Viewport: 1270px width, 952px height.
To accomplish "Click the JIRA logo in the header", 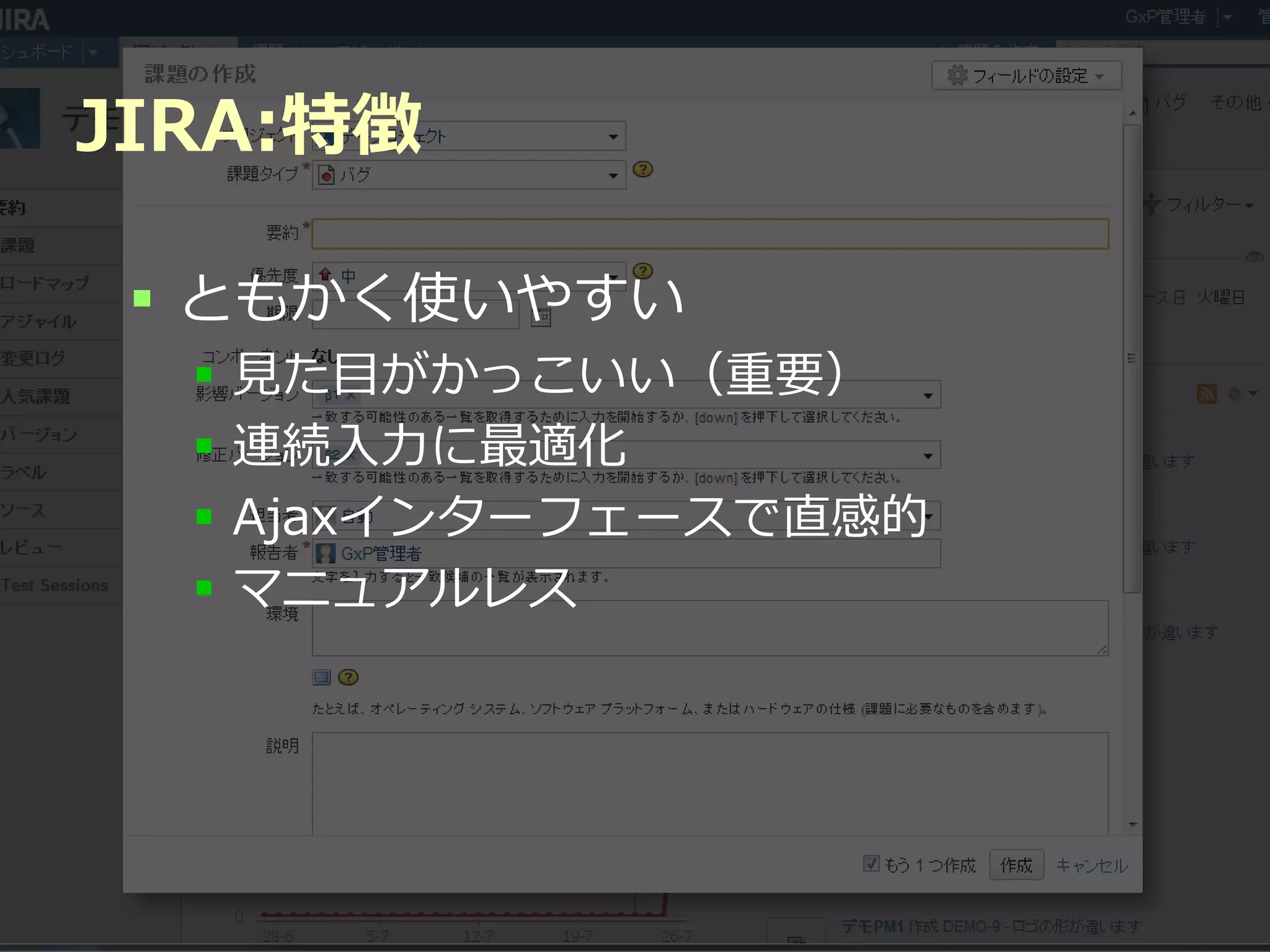I will tap(25, 20).
